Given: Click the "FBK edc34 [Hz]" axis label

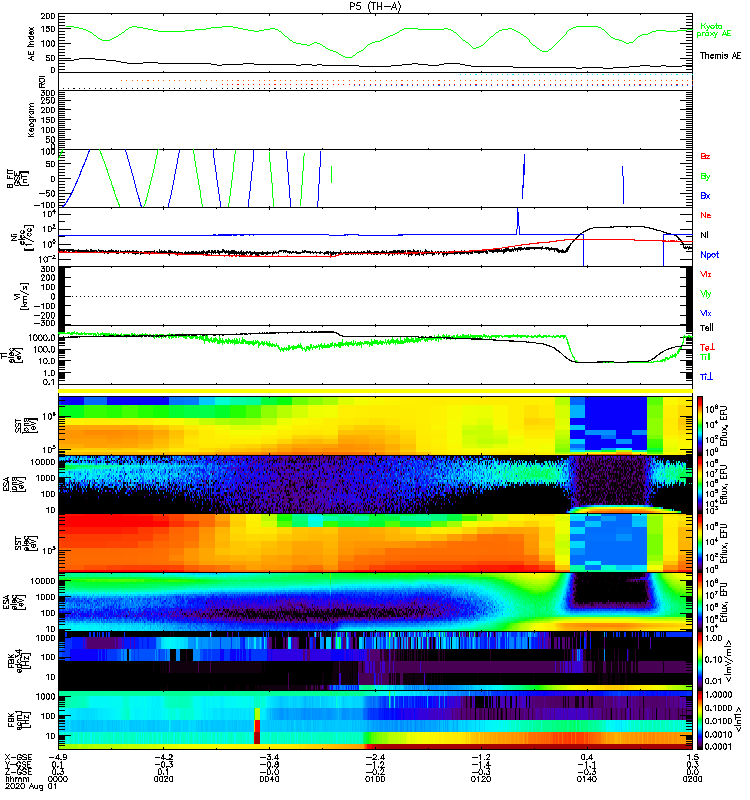Looking at the screenshot, I should coord(17,661).
